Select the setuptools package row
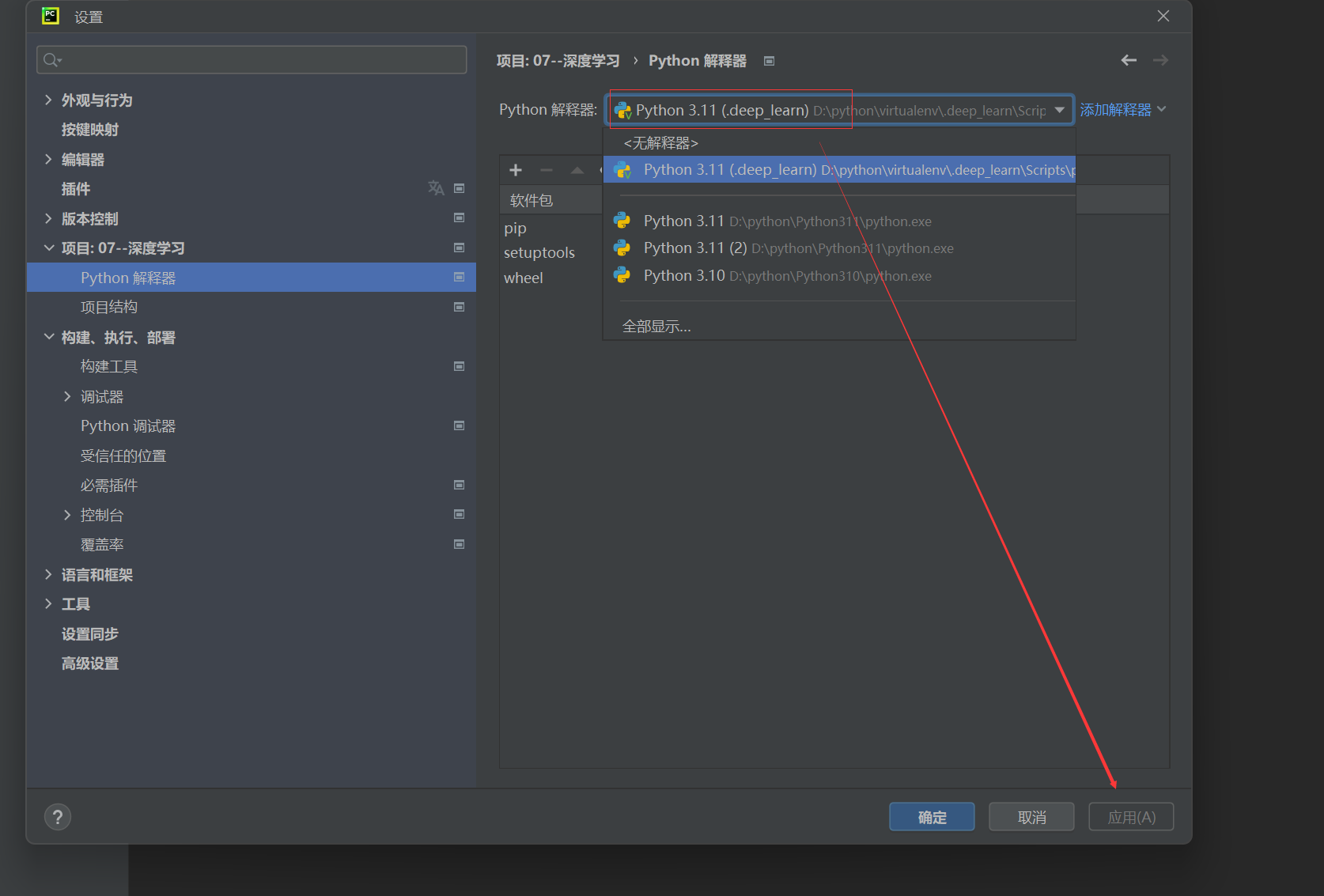This screenshot has height=896, width=1324. (x=539, y=252)
